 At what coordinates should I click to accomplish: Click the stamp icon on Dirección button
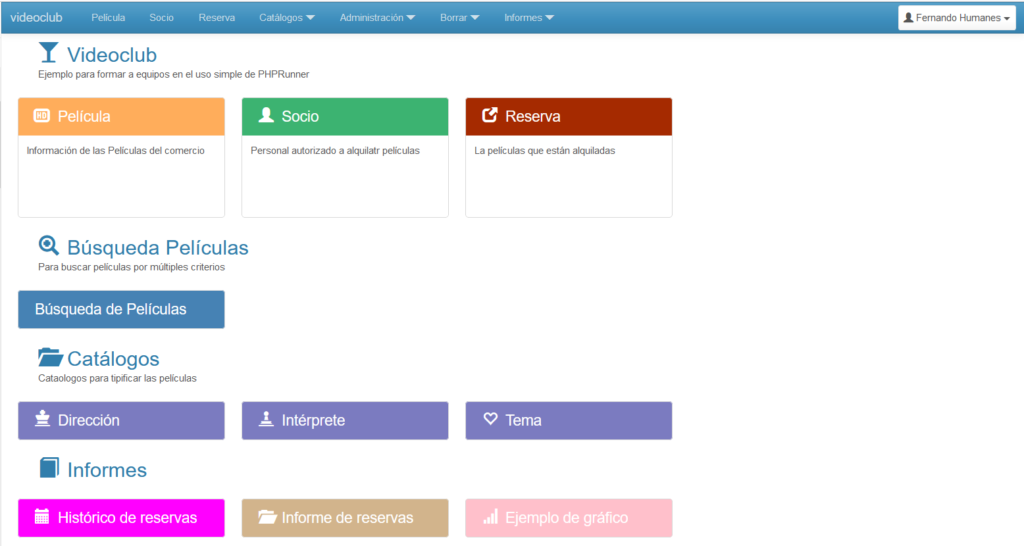pyautogui.click(x=42, y=420)
